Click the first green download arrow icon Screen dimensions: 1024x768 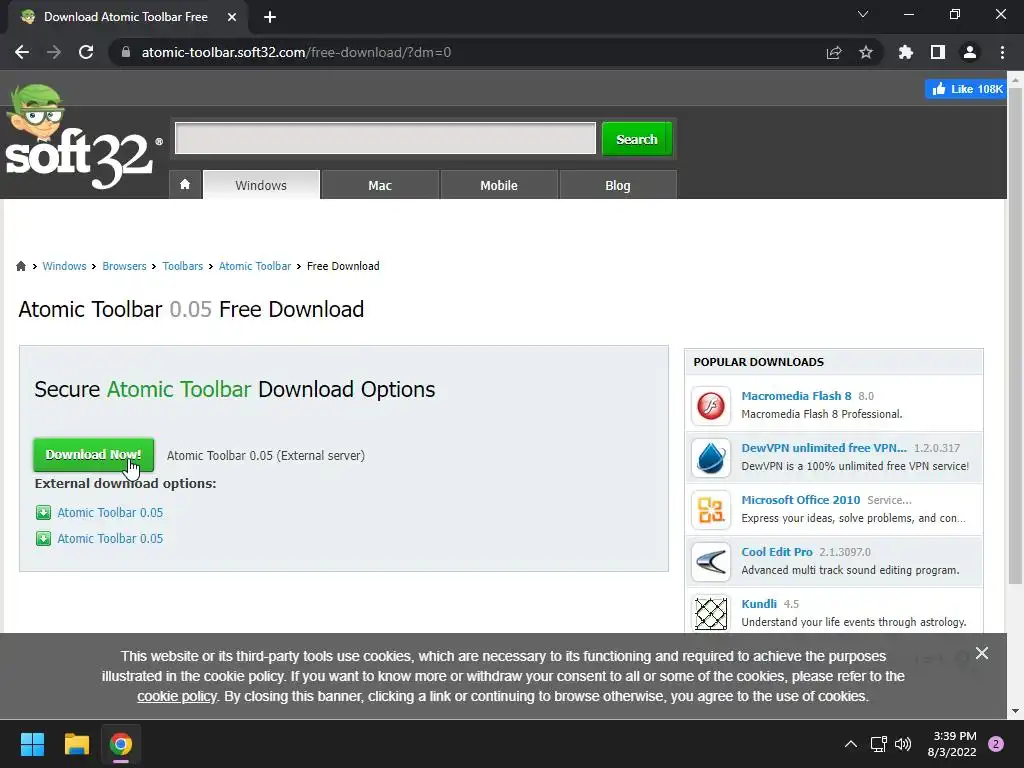43,513
